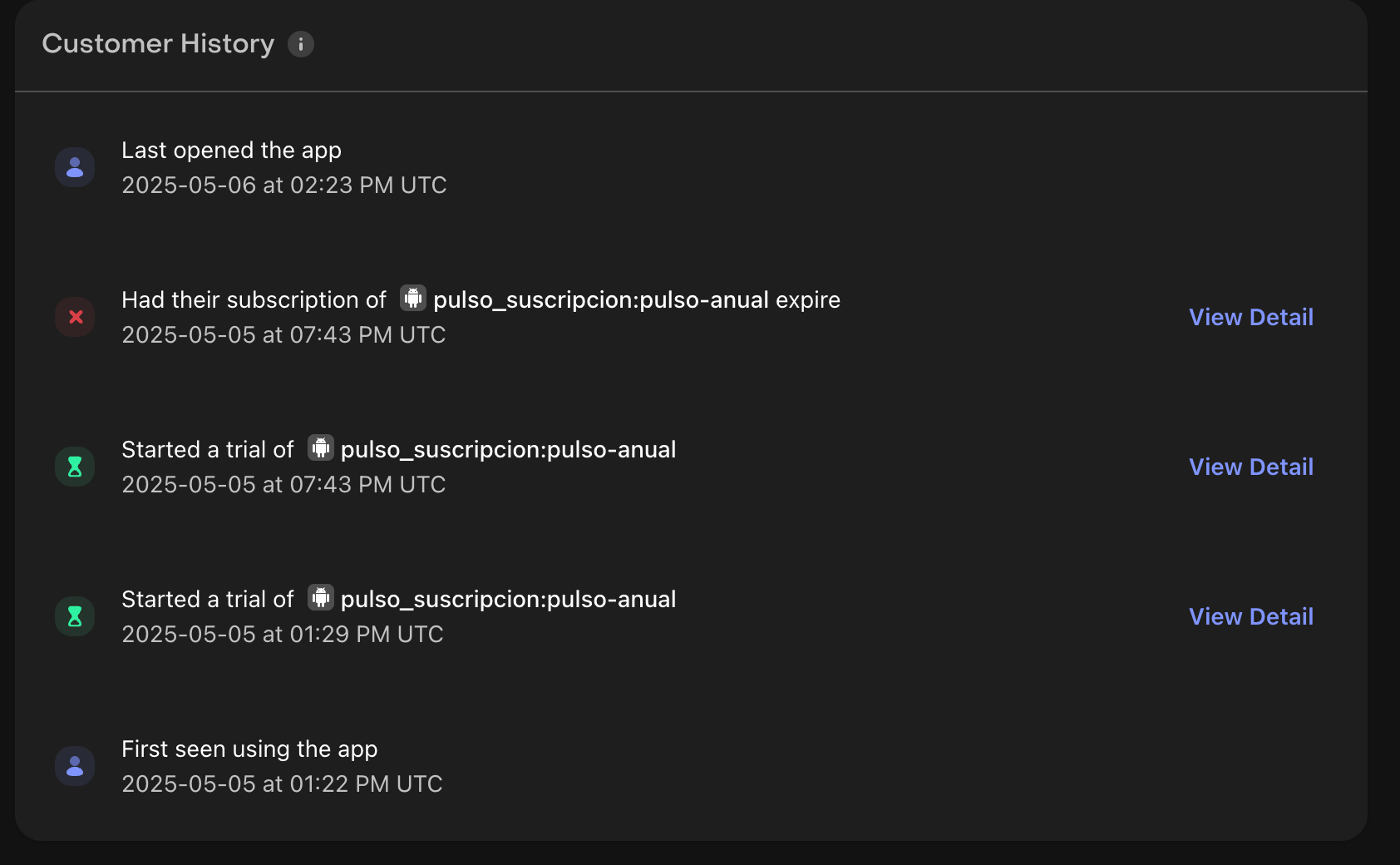This screenshot has width=1400, height=865.
Task: Click the hourglass icon for the 01:29 PM trial
Action: coord(75,616)
